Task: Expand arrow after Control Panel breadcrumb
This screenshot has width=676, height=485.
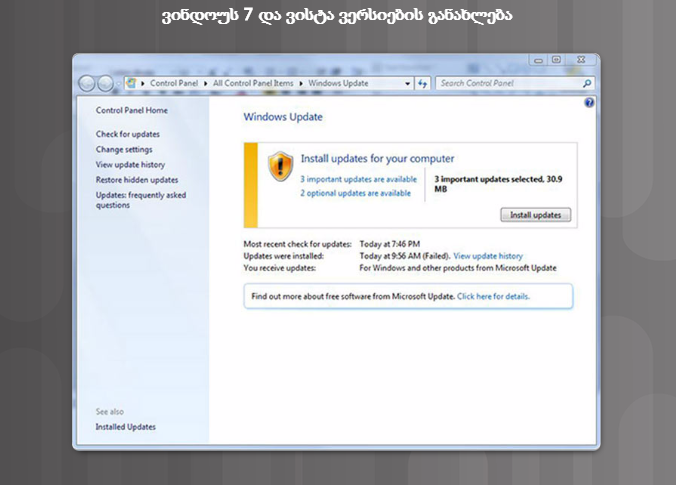Action: pos(205,84)
